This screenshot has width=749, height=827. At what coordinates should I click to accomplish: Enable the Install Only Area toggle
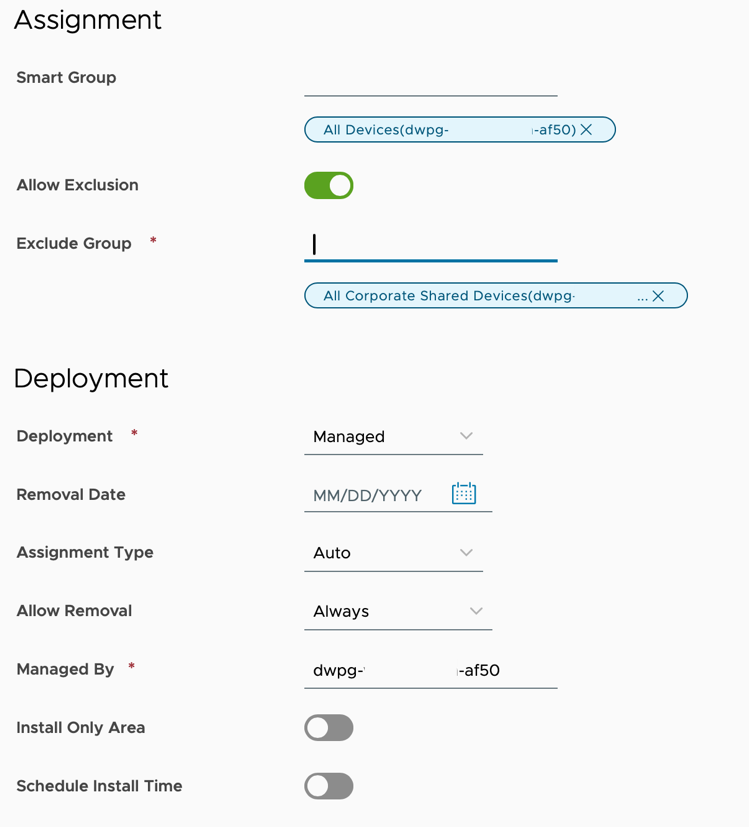point(329,728)
